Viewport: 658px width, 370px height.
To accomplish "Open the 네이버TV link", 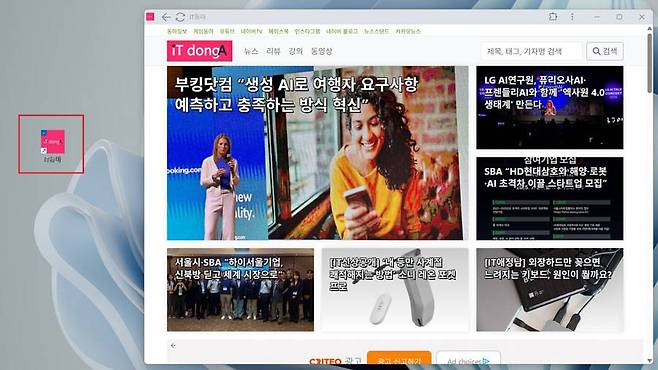I will (x=251, y=31).
